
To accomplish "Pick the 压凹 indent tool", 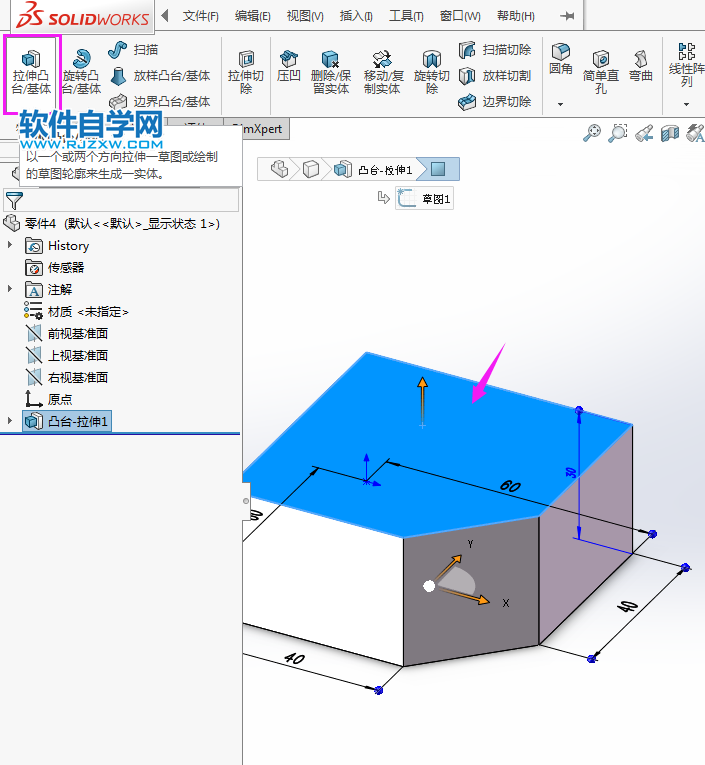I will pyautogui.click(x=289, y=66).
